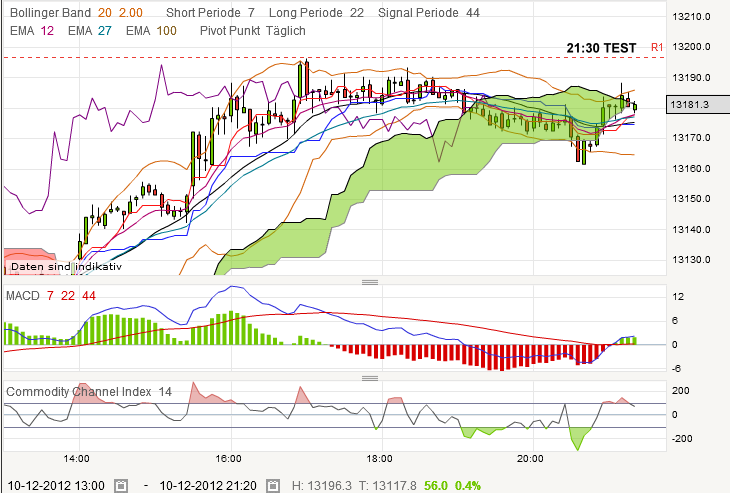The width and height of the screenshot is (730, 493).
Task: Click the 14:00 time axis label
Action: point(76,459)
